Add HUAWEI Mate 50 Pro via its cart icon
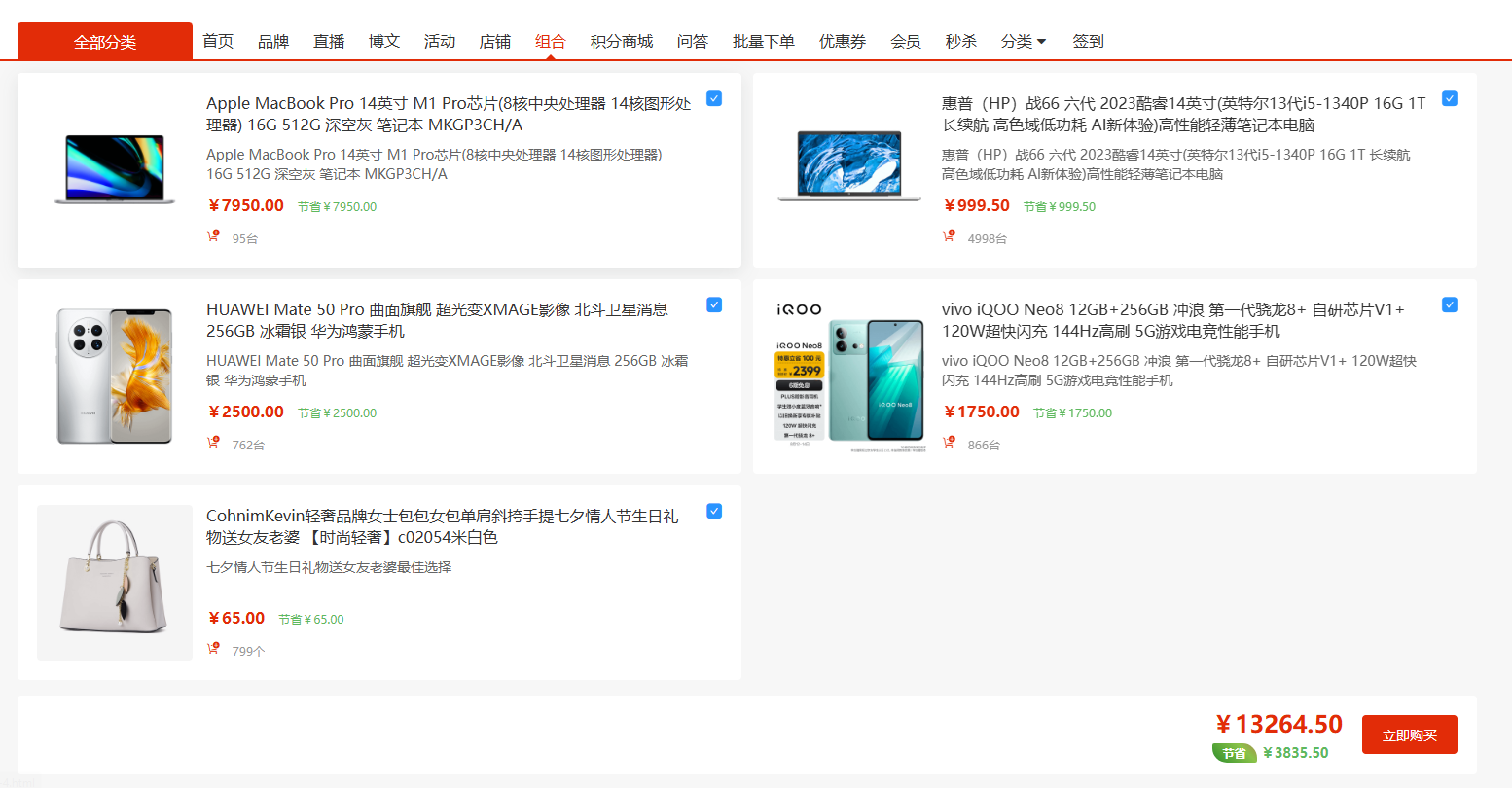1512x788 pixels. [x=213, y=441]
